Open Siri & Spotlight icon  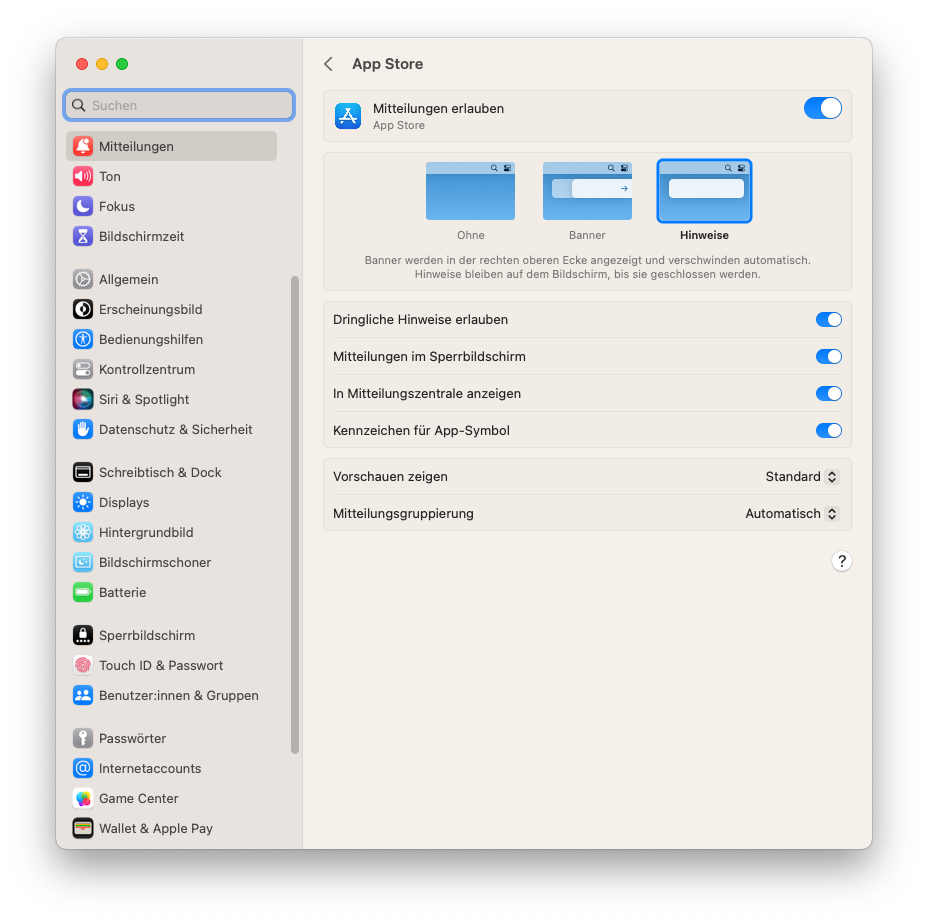83,399
